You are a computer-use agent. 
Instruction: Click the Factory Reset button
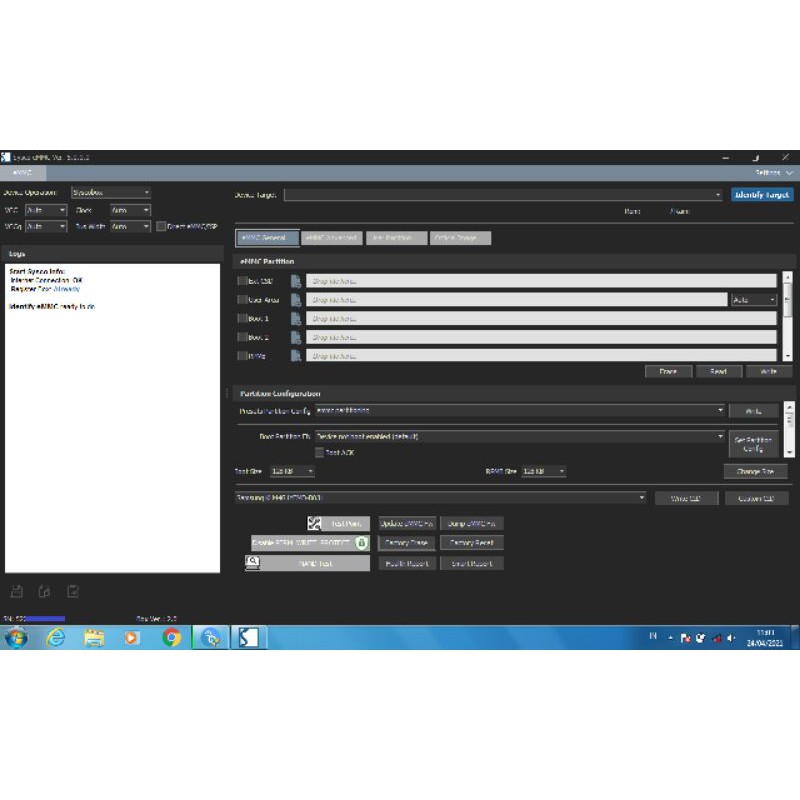coord(471,543)
